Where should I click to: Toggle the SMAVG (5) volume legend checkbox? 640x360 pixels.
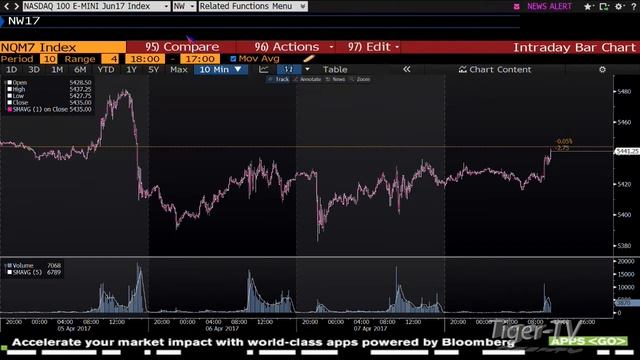click(x=9, y=272)
